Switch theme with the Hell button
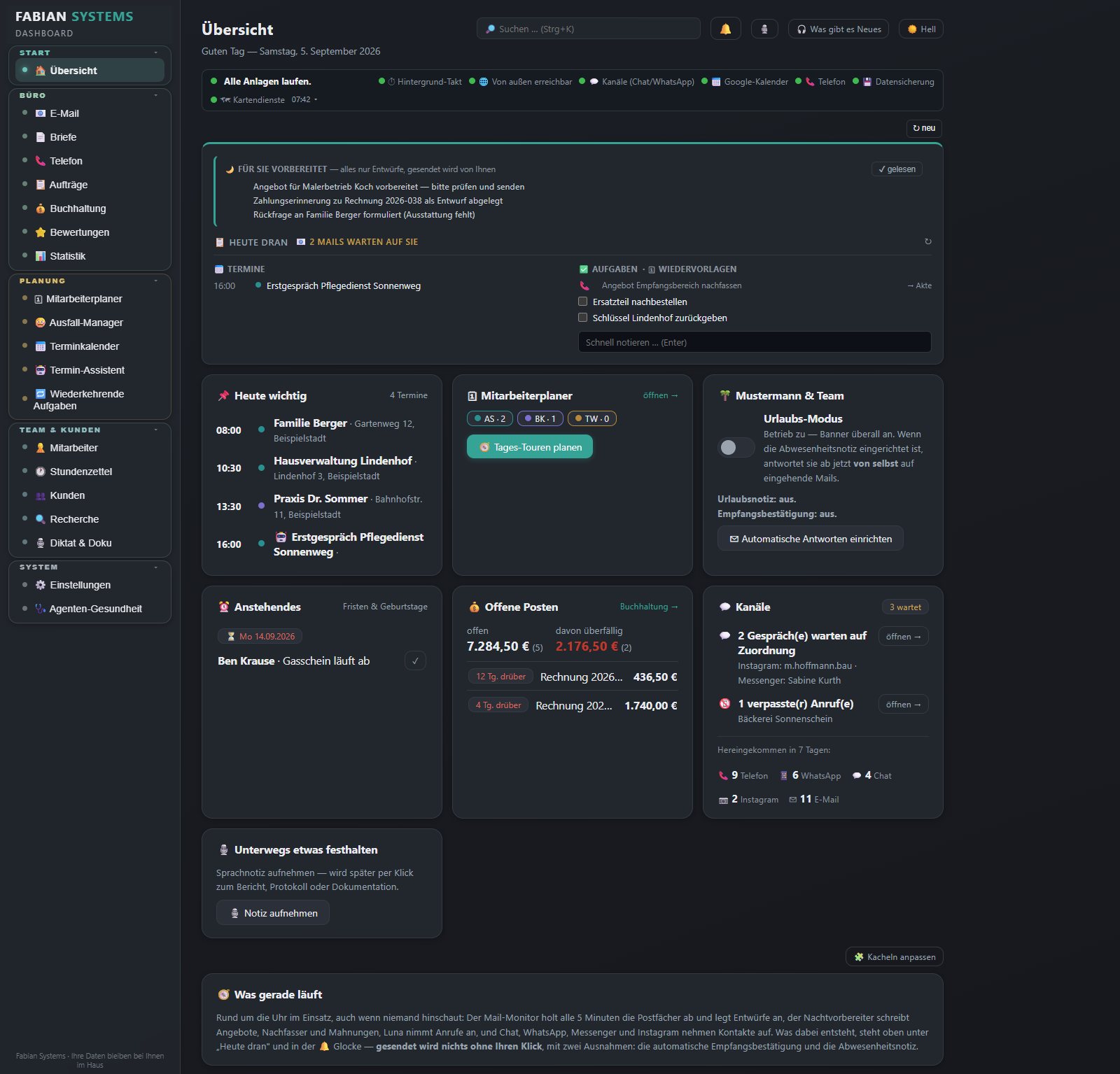Screen dimensions: 1120x1074 [920, 29]
